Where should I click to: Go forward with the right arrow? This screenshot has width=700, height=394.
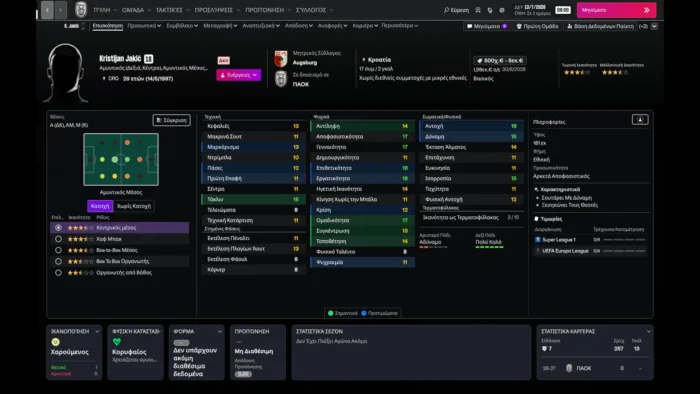click(61, 10)
